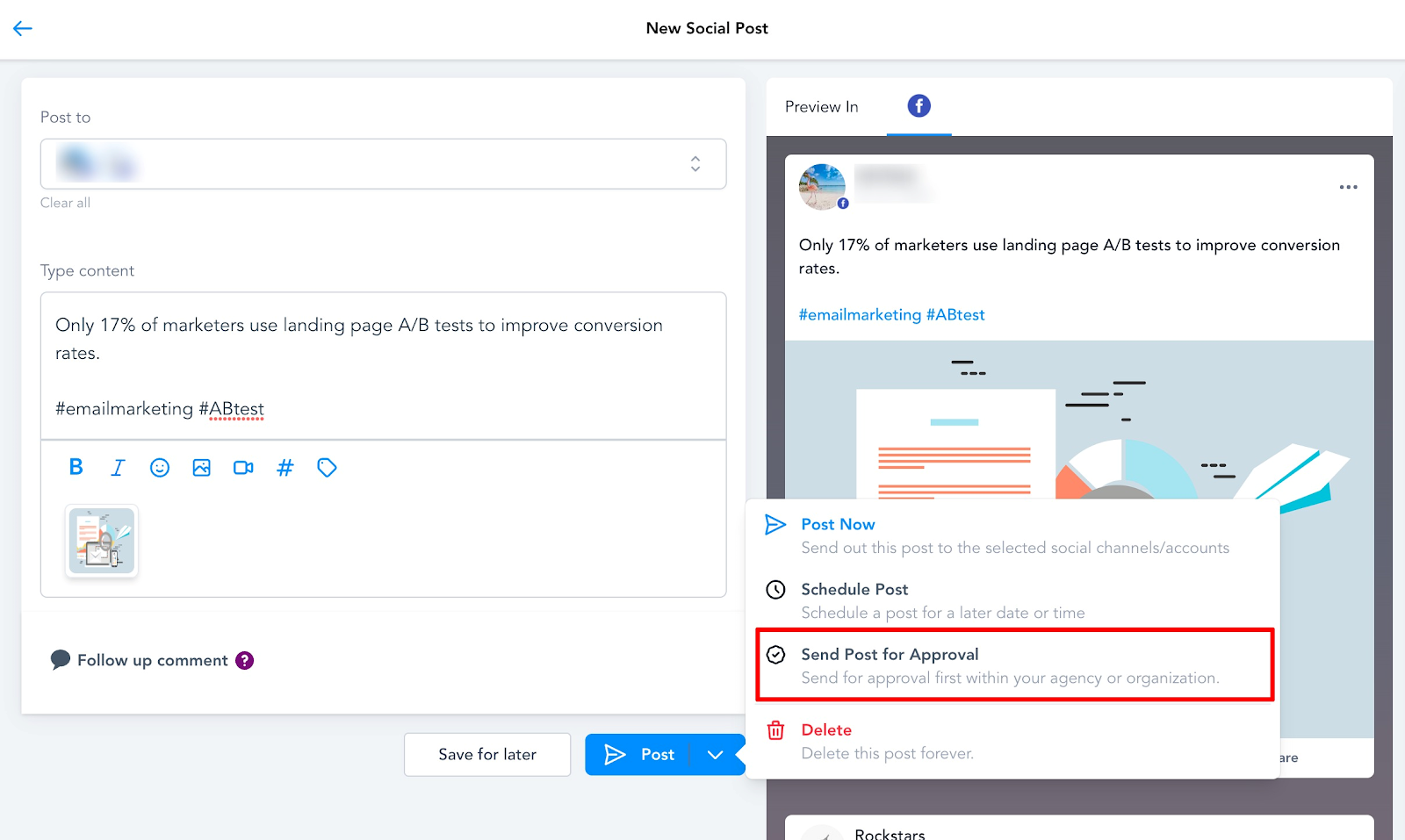Screen dimensions: 1405x840
Task: Click the back arrow icon
Action: (x=23, y=28)
